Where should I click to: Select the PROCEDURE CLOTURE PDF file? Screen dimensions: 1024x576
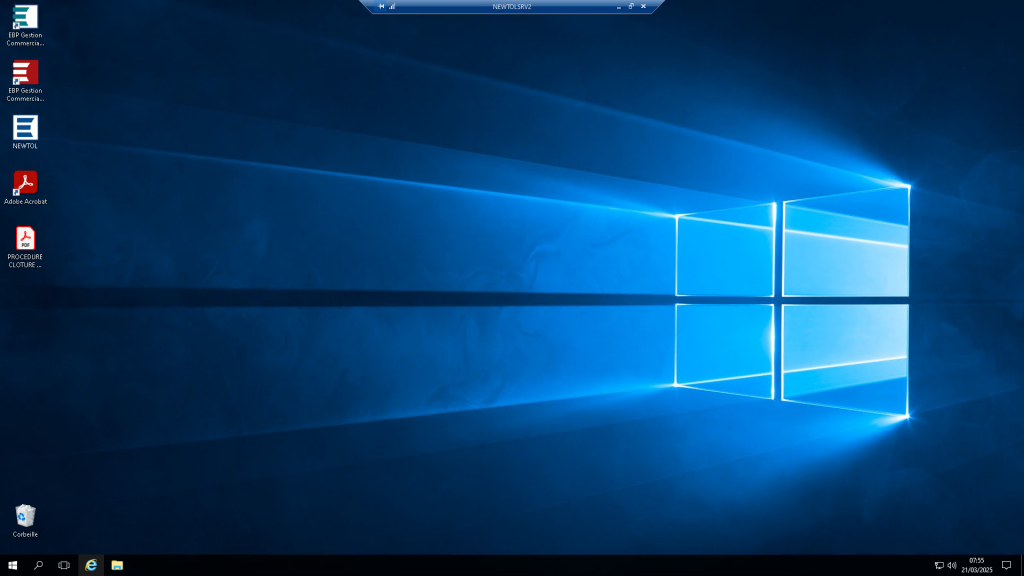point(25,239)
